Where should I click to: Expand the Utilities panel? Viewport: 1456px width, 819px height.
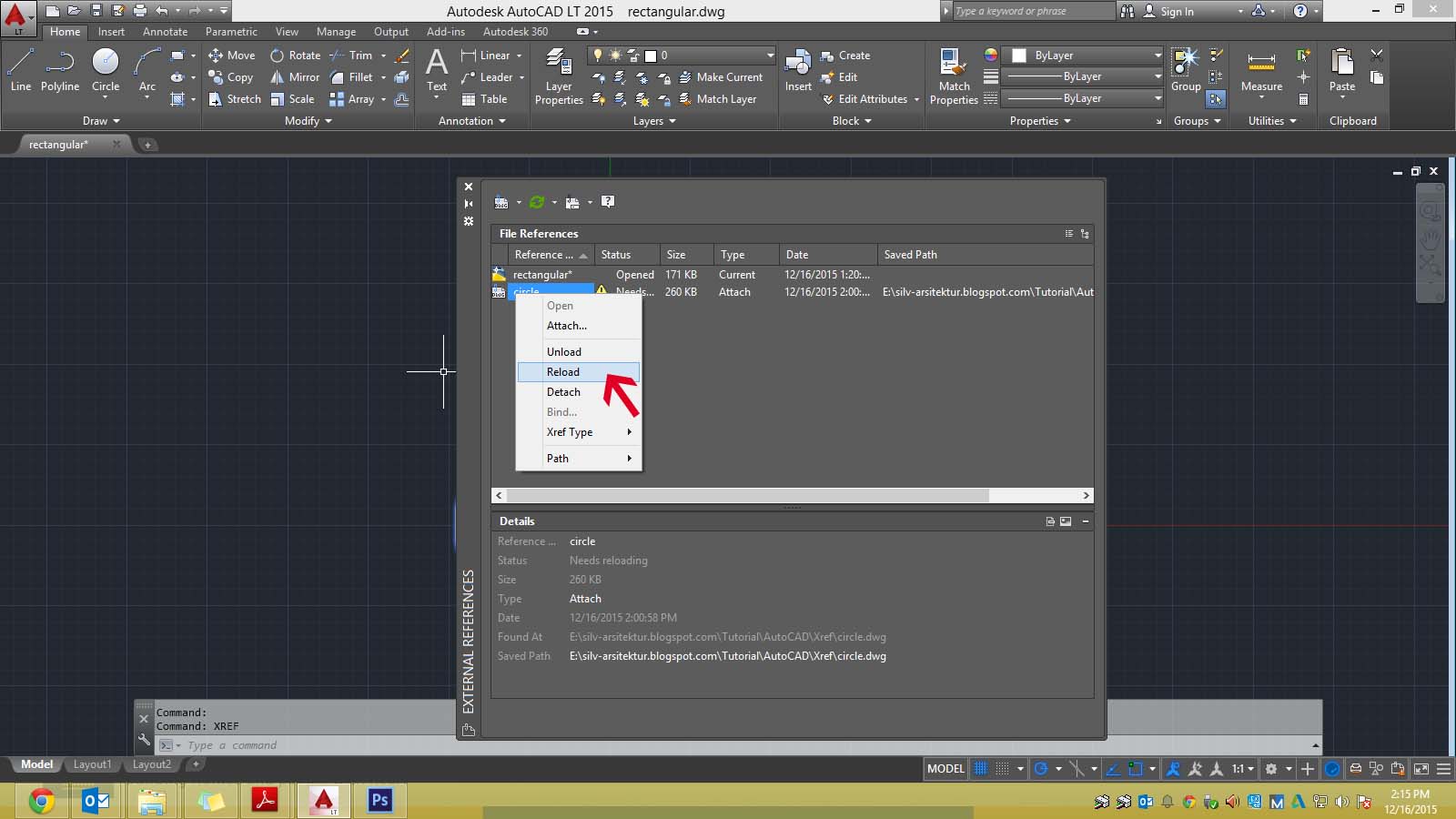coord(1272,121)
